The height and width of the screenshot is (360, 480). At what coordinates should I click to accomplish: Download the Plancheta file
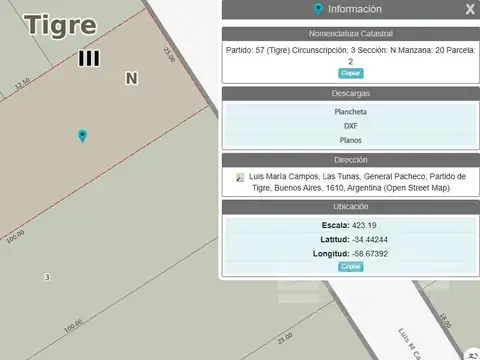tap(351, 112)
